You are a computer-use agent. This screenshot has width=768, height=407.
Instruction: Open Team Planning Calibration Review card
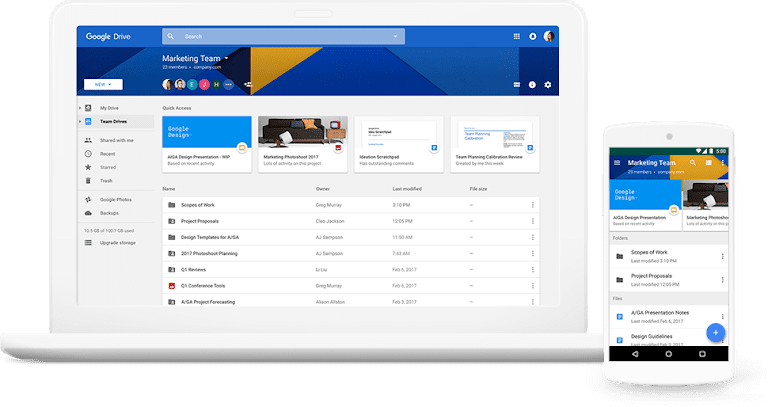(495, 144)
